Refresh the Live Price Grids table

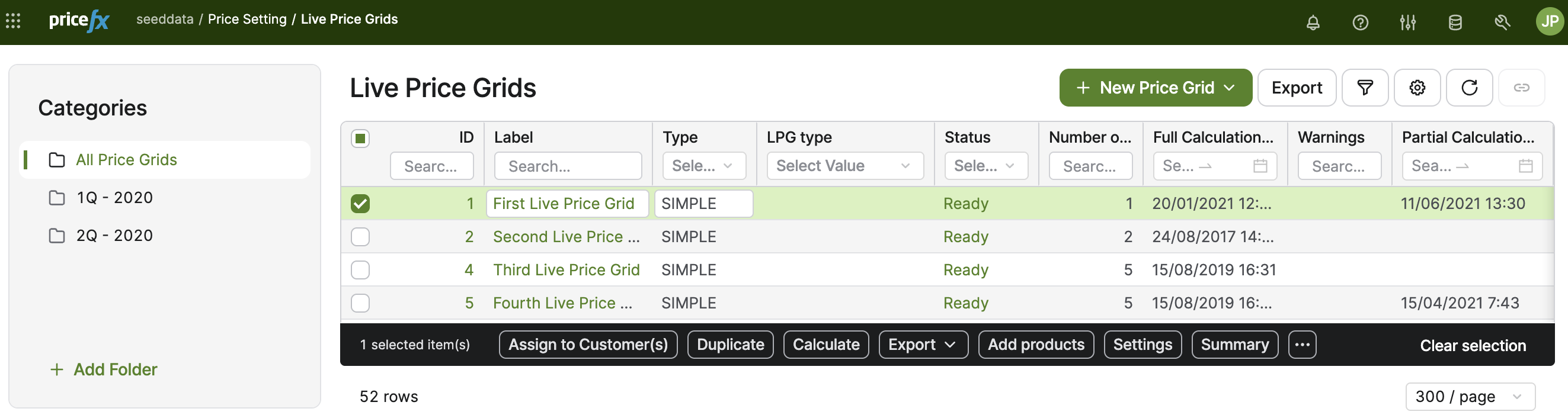[1470, 88]
